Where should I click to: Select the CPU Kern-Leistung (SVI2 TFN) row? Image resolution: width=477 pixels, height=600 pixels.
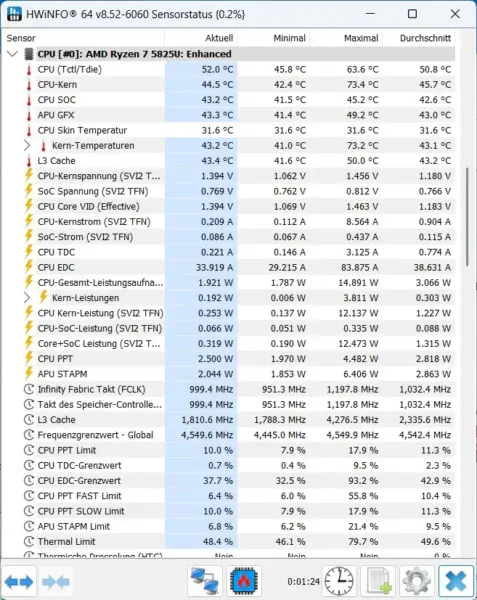pyautogui.click(x=230, y=313)
